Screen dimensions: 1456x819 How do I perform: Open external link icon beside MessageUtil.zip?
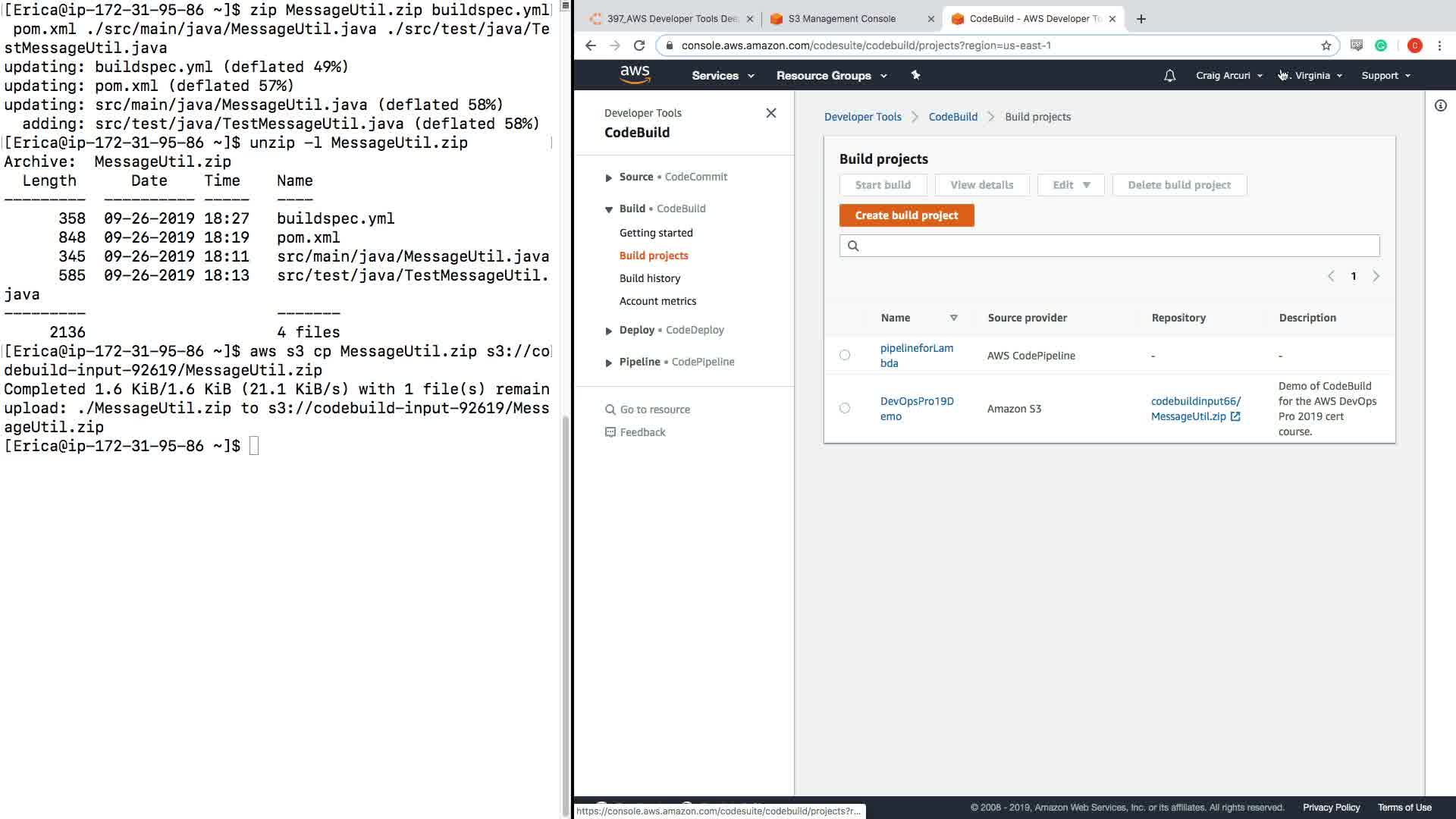click(x=1235, y=416)
